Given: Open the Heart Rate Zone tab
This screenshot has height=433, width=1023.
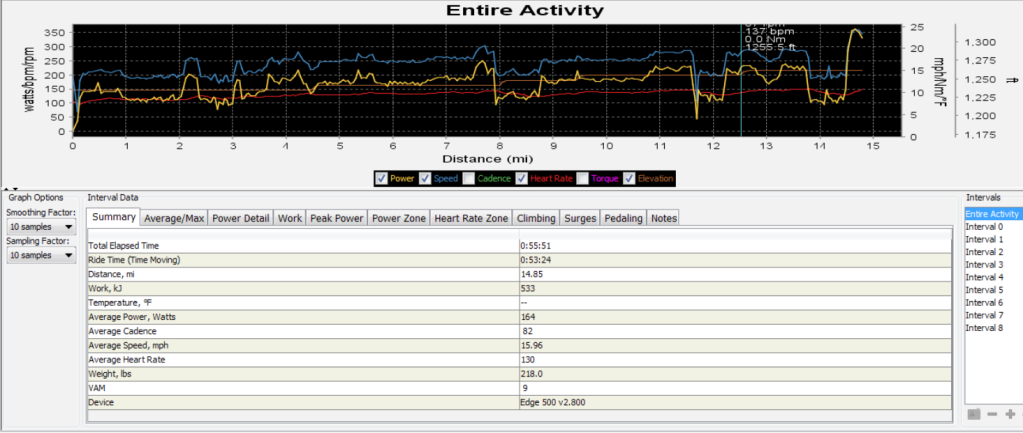Looking at the screenshot, I should [471, 218].
